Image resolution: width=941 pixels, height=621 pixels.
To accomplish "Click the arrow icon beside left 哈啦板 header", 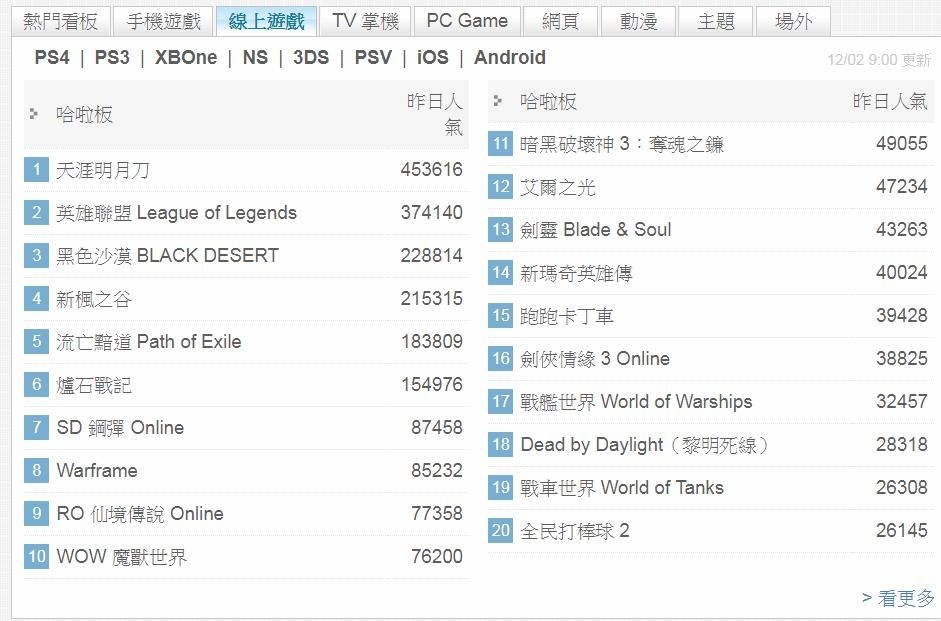I will coord(35,114).
